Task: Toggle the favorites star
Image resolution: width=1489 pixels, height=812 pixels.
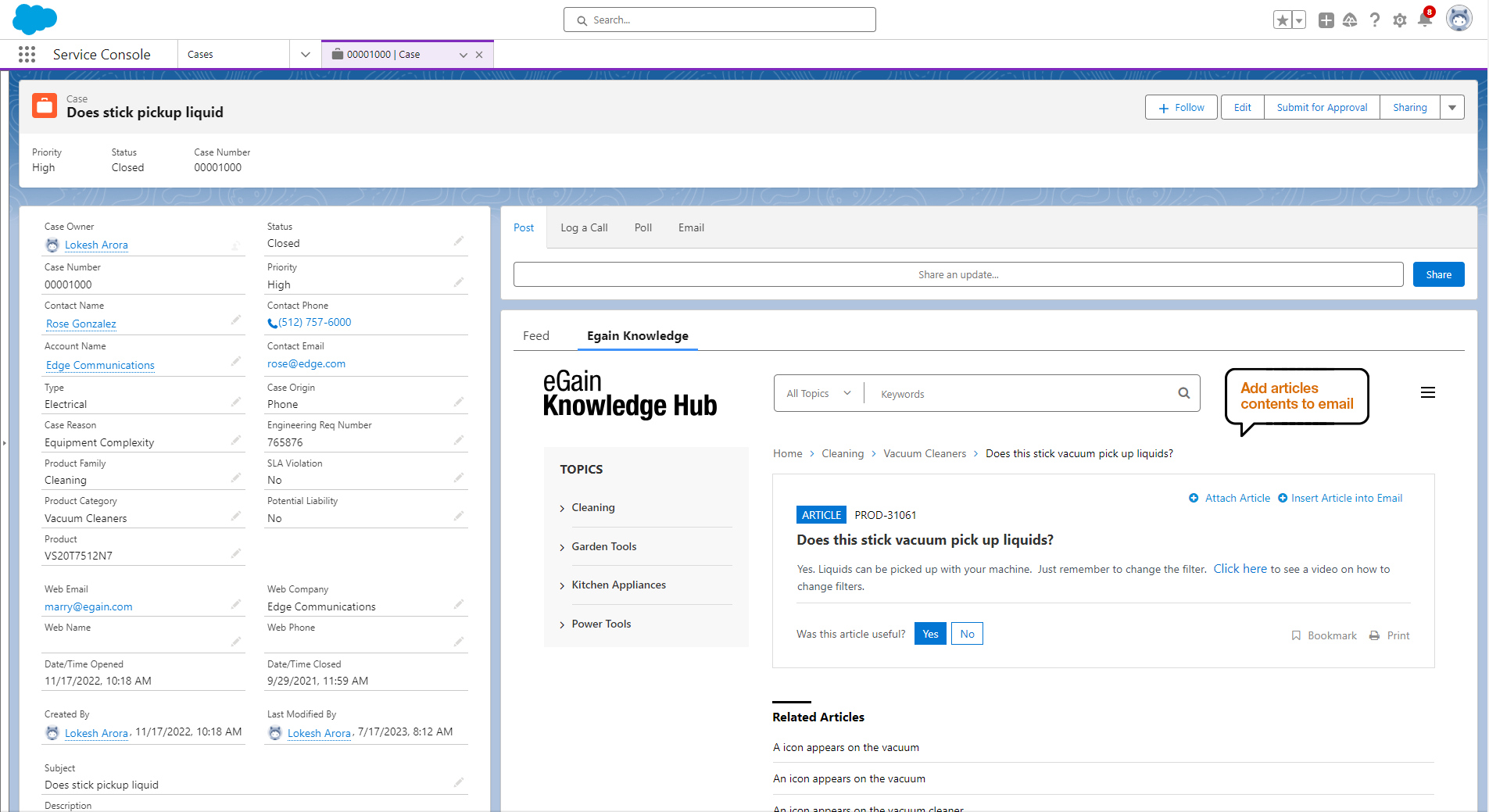Action: tap(1282, 18)
